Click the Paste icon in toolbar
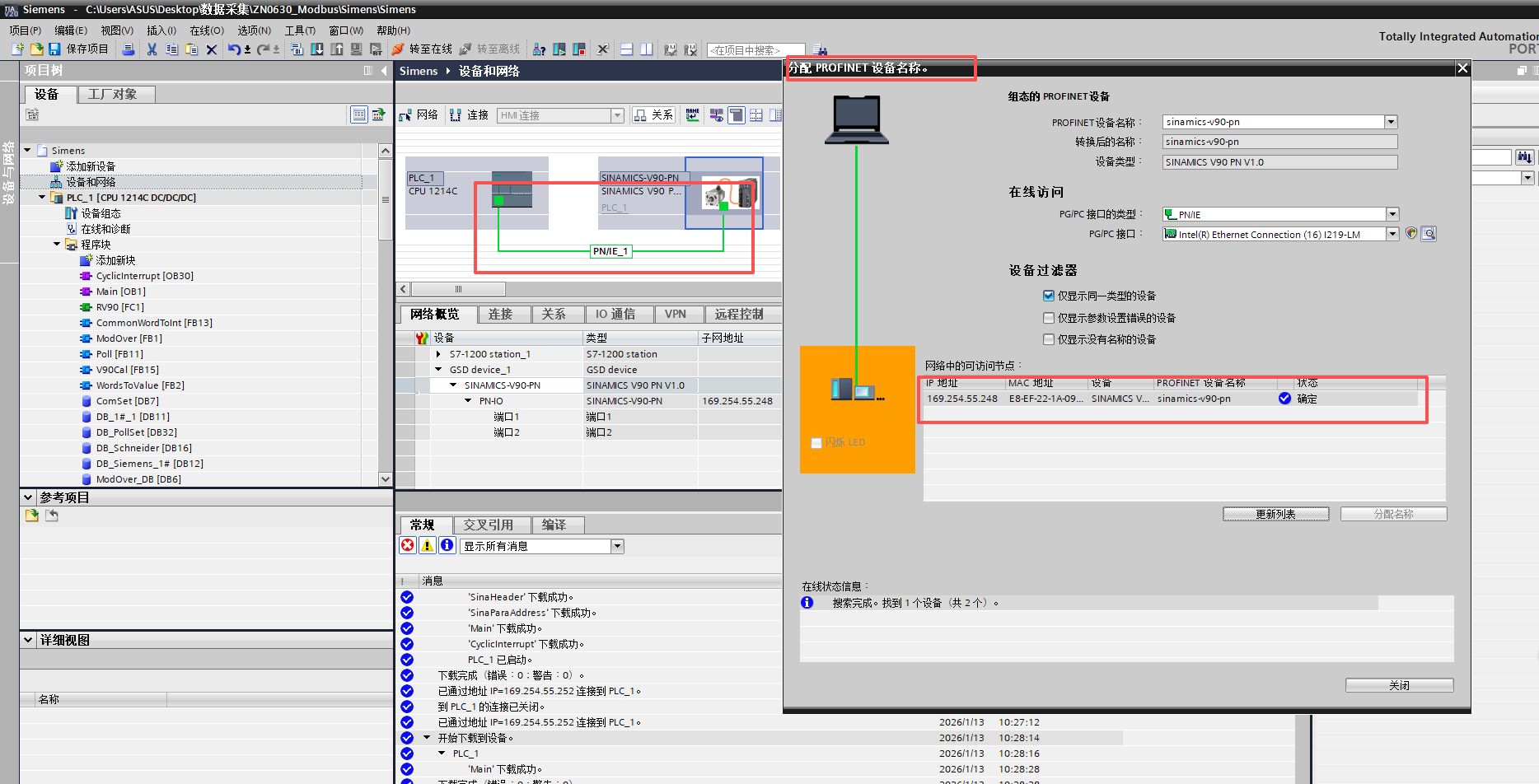 pos(191,49)
